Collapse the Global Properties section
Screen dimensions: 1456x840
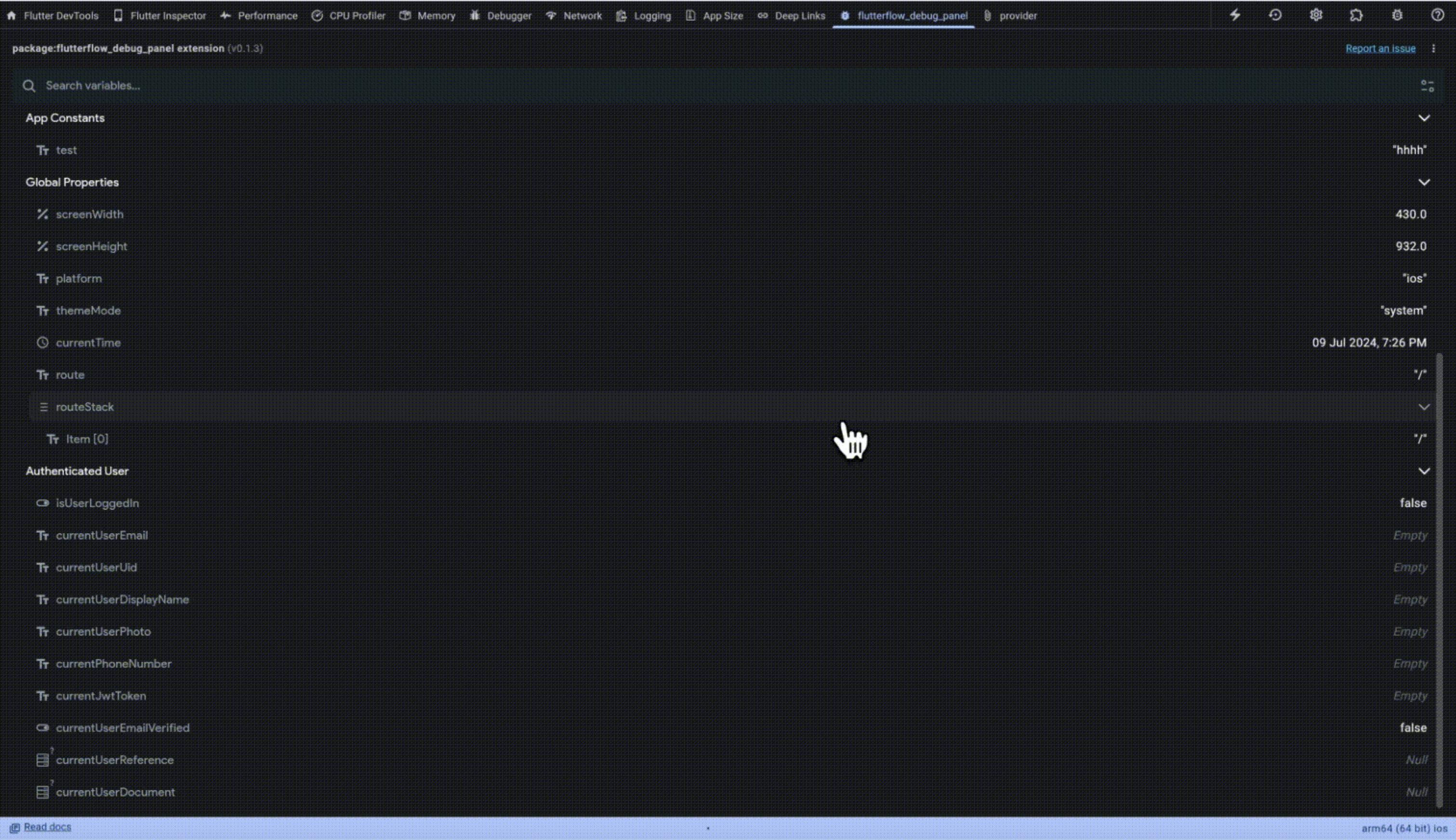click(x=1424, y=183)
